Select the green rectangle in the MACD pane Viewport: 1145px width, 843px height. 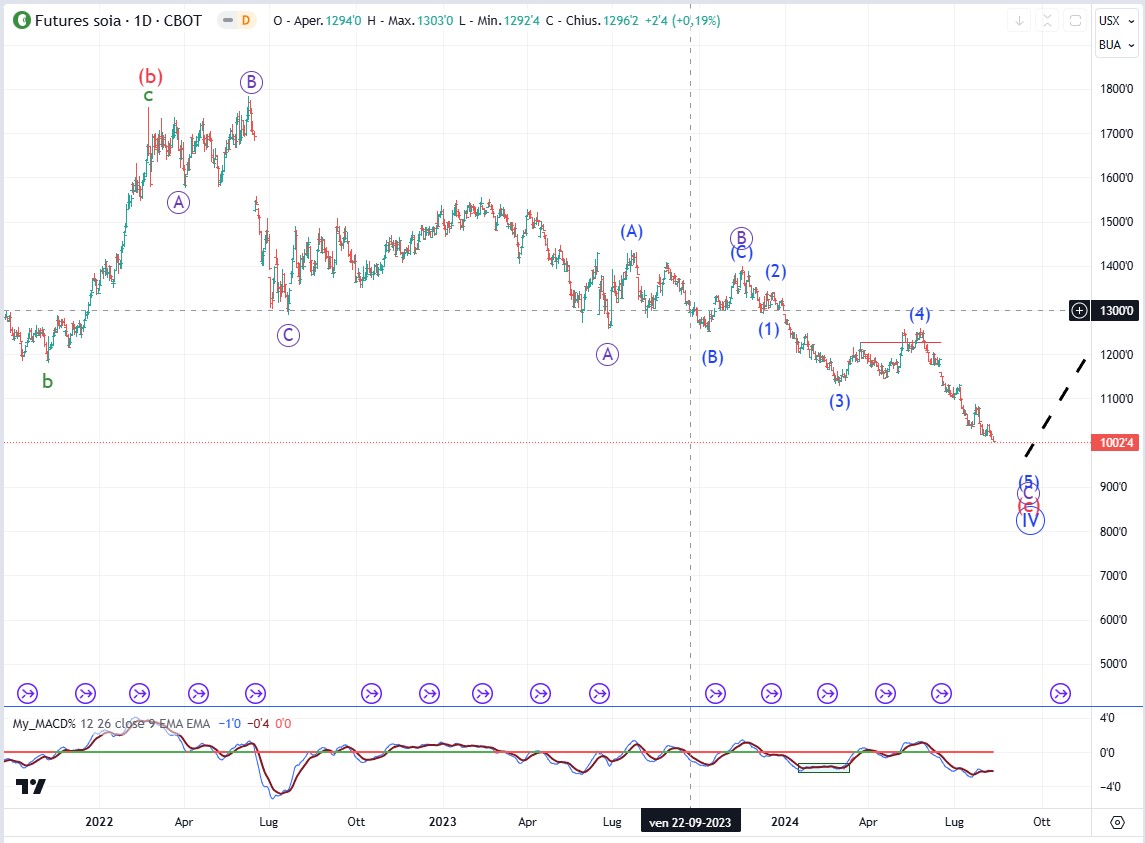click(x=824, y=768)
